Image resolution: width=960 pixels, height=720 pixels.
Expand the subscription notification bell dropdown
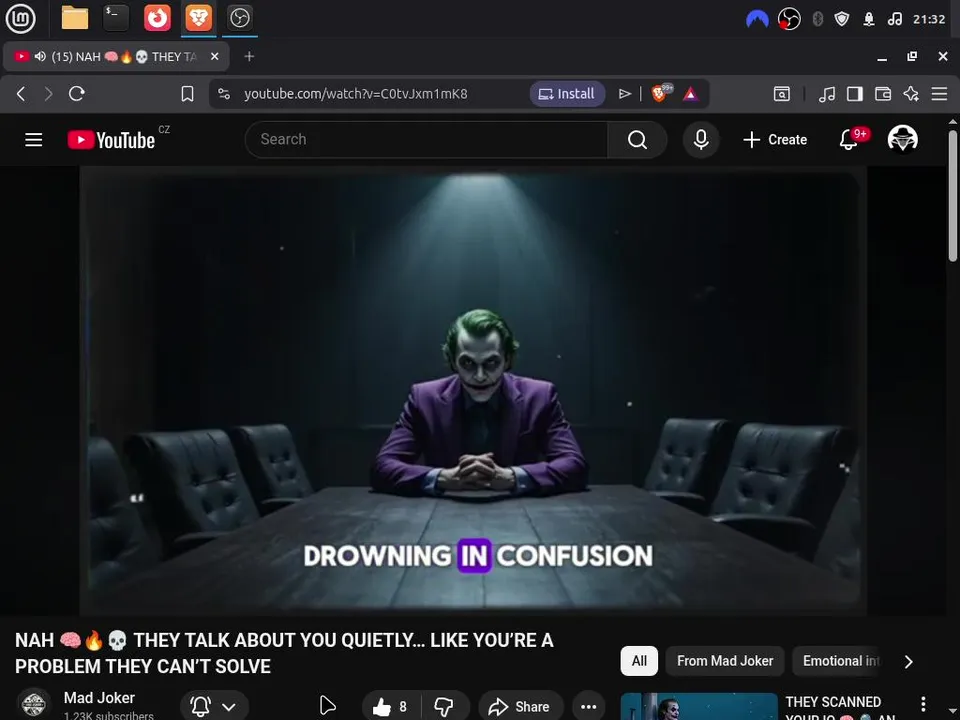(x=214, y=707)
